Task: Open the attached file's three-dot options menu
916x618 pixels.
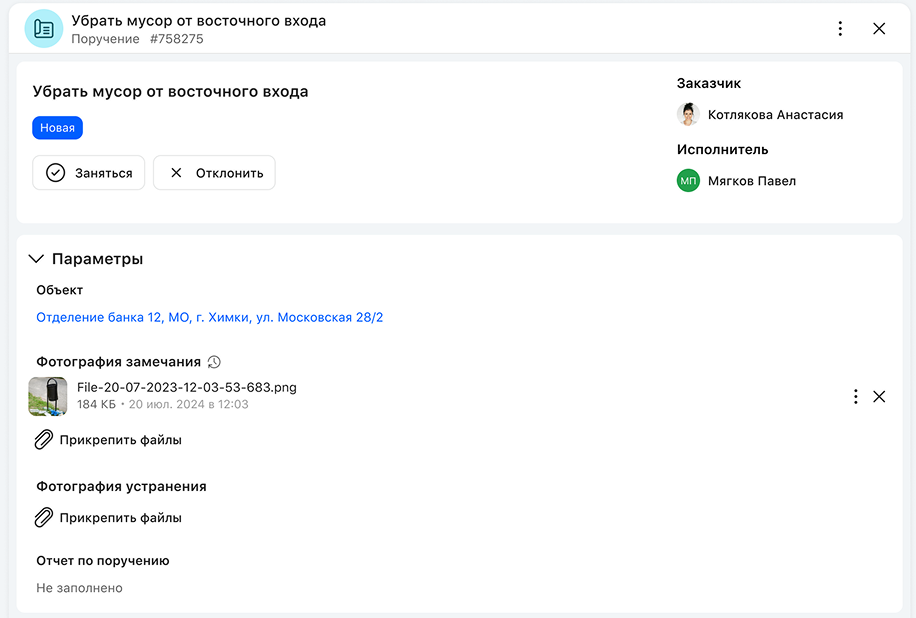Action: coord(855,397)
